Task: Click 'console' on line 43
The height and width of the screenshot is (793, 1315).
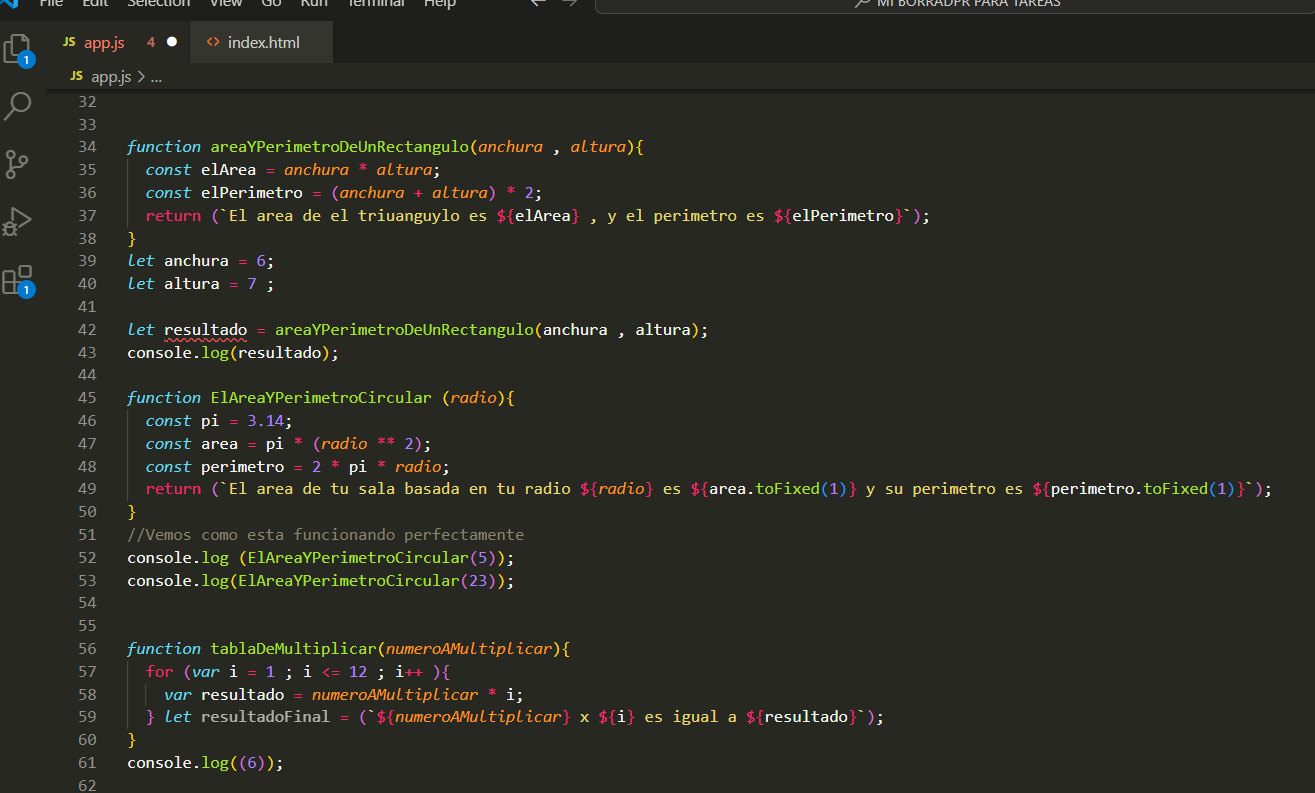Action: [159, 353]
